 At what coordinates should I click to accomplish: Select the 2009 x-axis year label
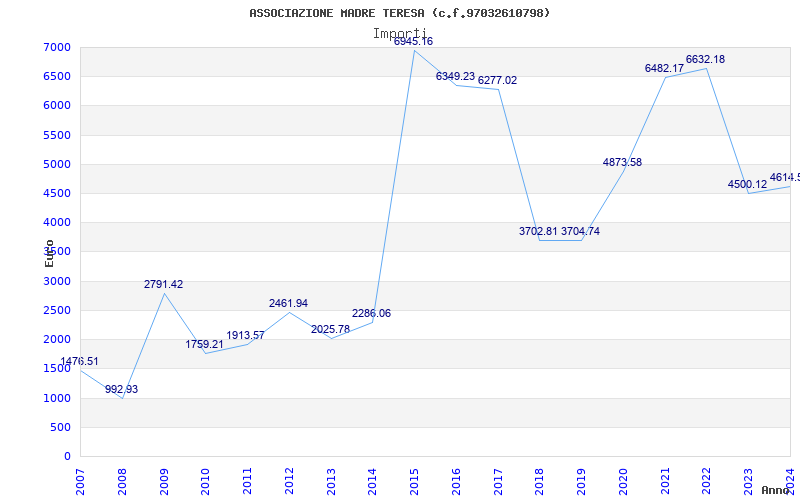(x=164, y=482)
